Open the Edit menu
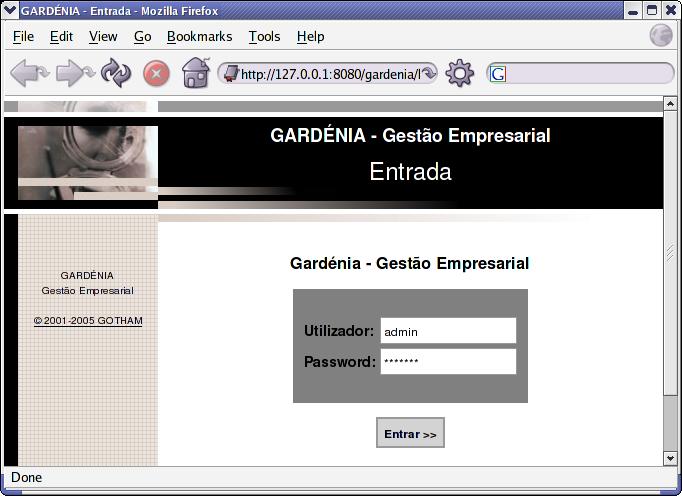682x496 pixels. tap(61, 37)
